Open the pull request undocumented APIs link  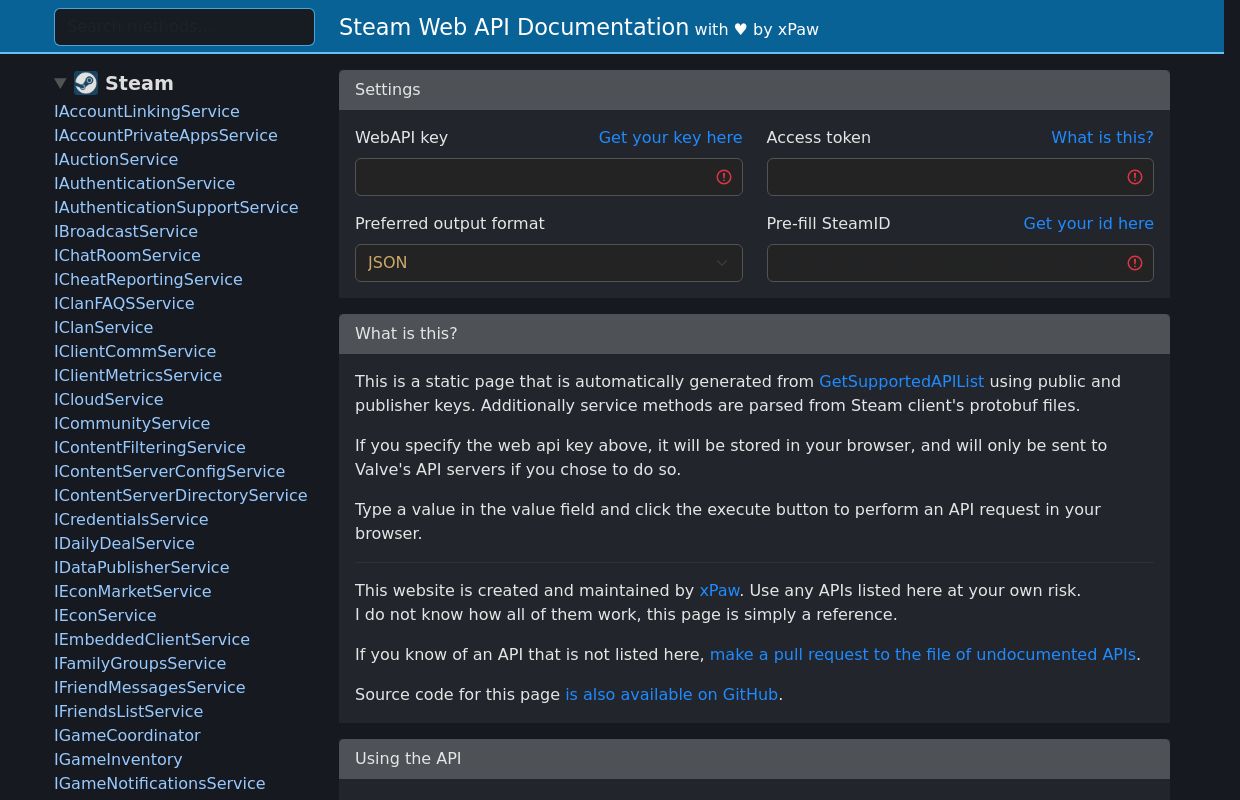[922, 654]
